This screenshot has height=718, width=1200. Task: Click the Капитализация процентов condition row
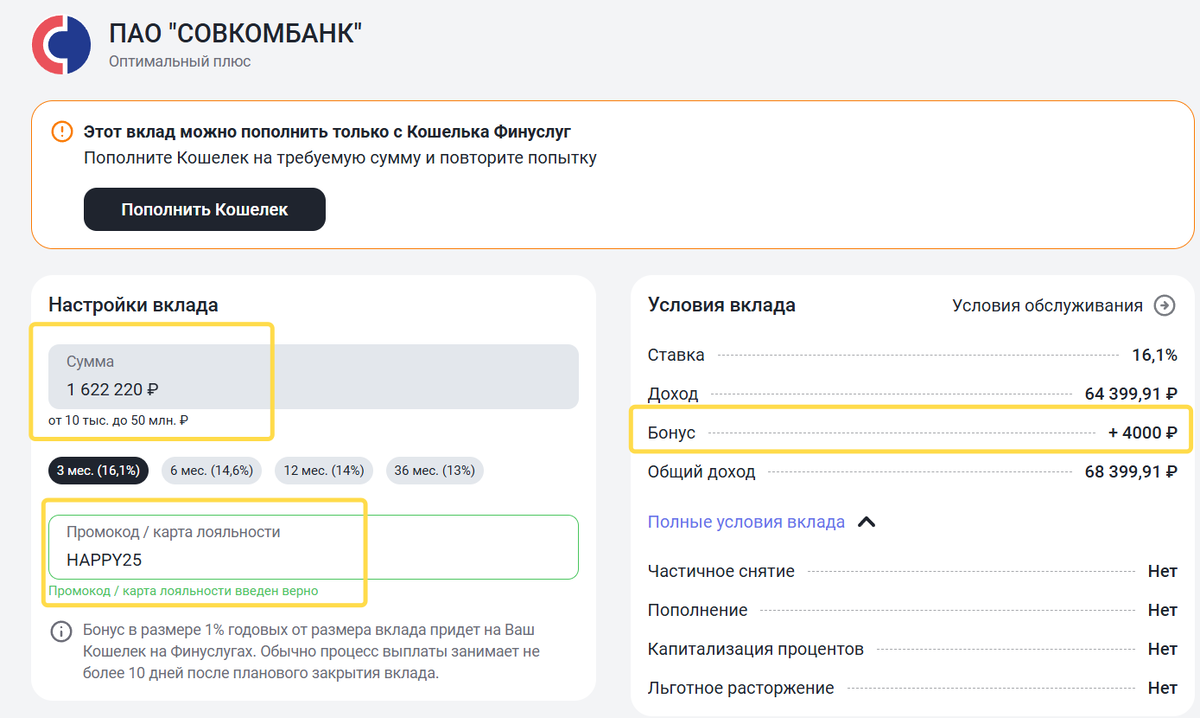912,650
